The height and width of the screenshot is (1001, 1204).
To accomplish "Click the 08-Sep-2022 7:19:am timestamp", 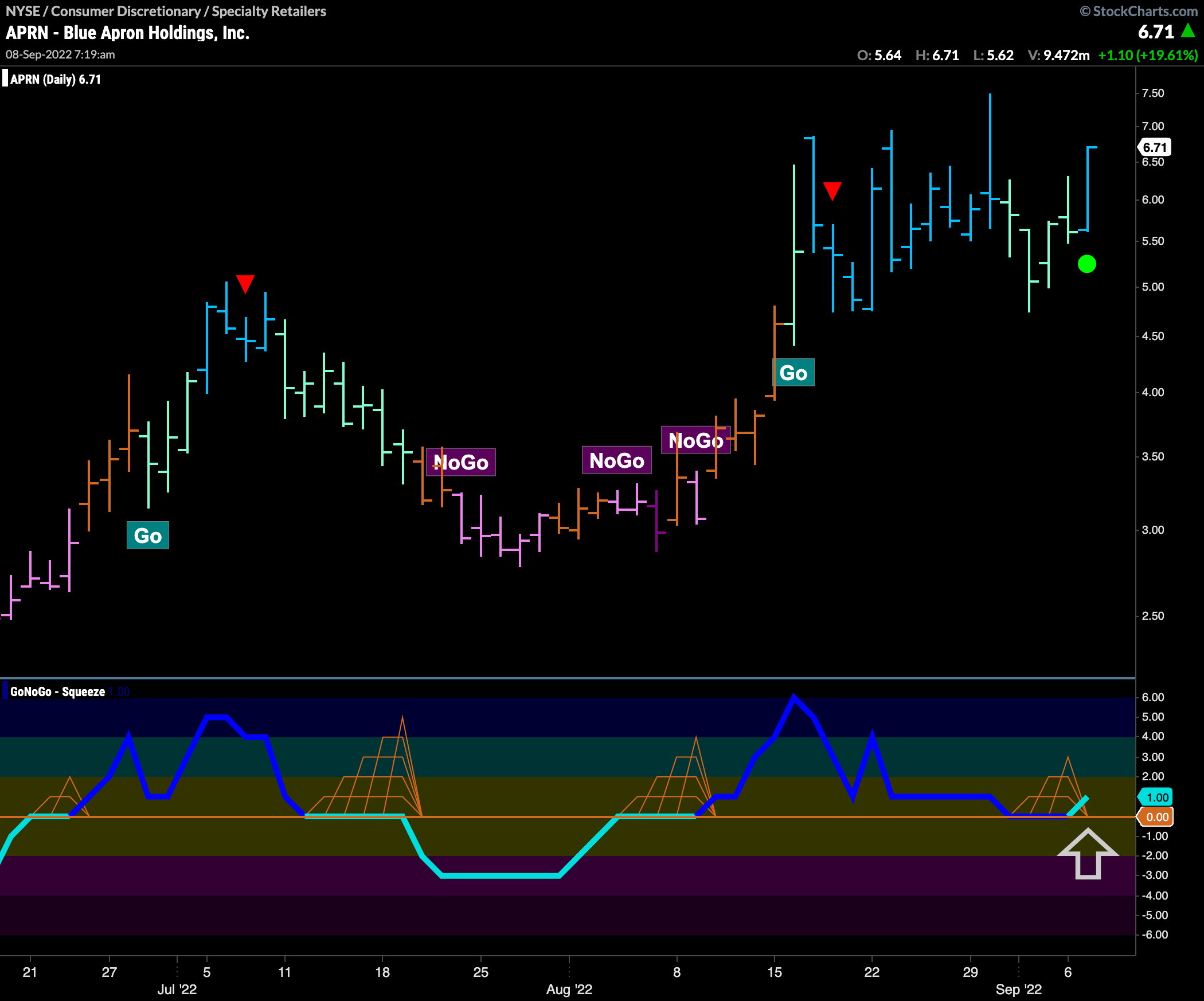I will 60,54.
